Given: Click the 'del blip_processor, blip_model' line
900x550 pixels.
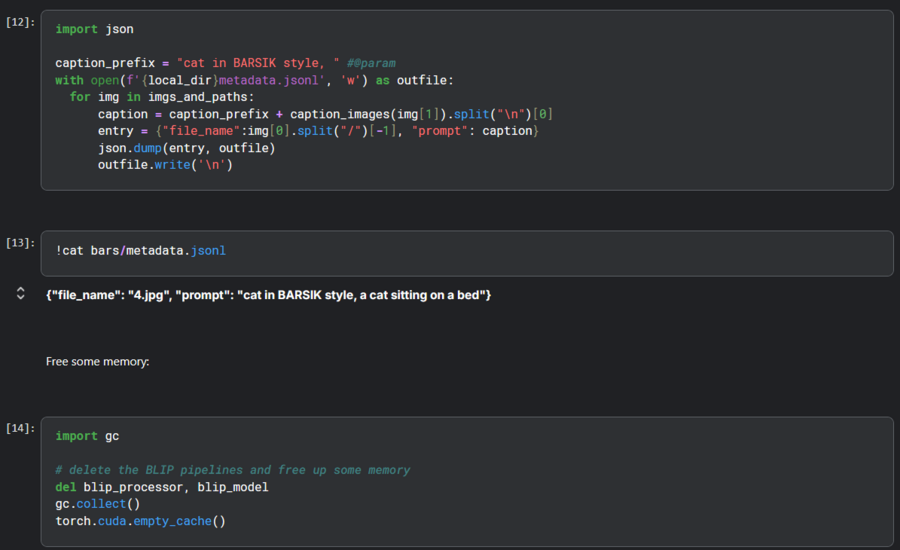Looking at the screenshot, I should pyautogui.click(x=161, y=487).
